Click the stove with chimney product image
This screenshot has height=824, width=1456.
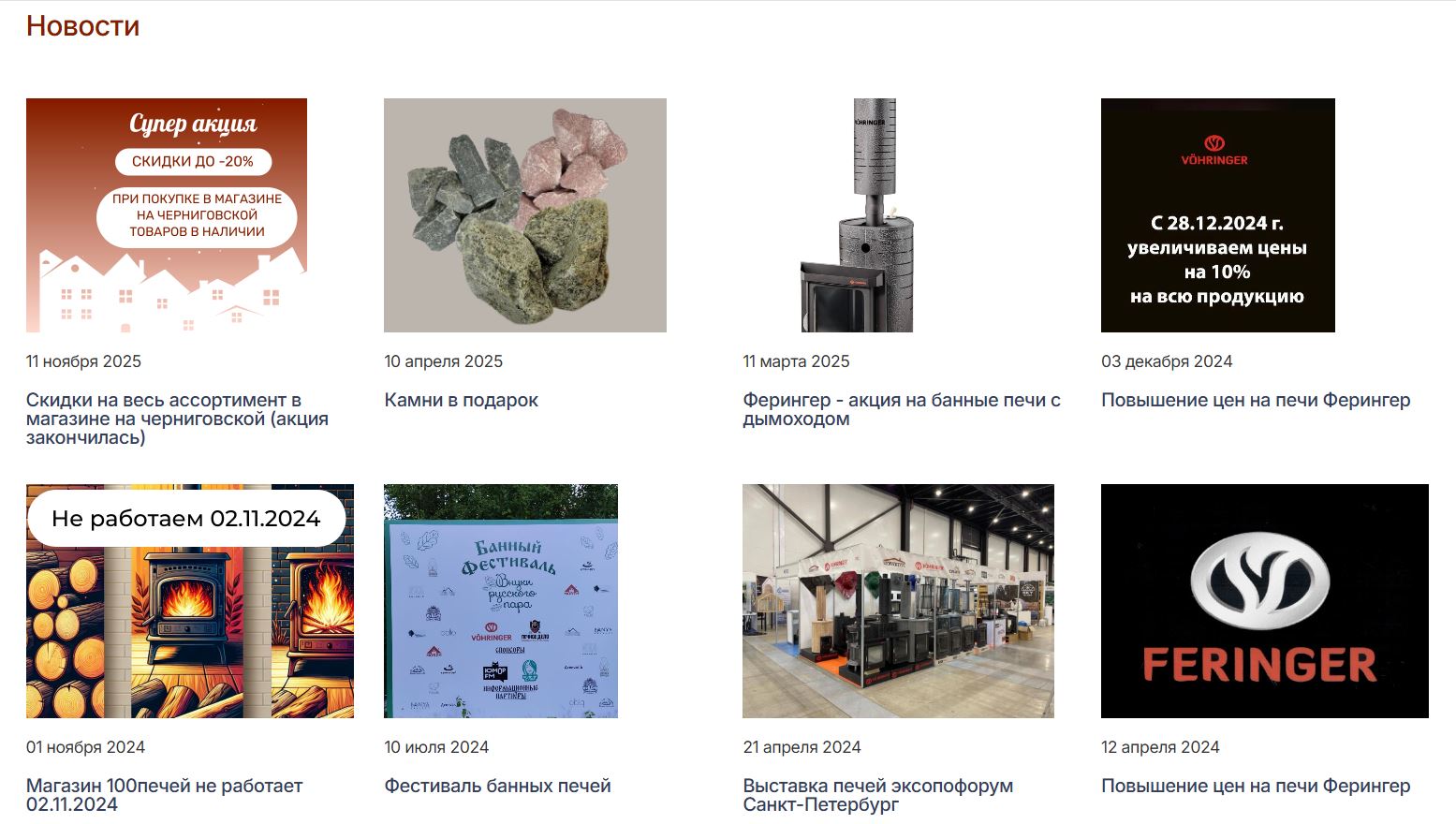[x=858, y=215]
